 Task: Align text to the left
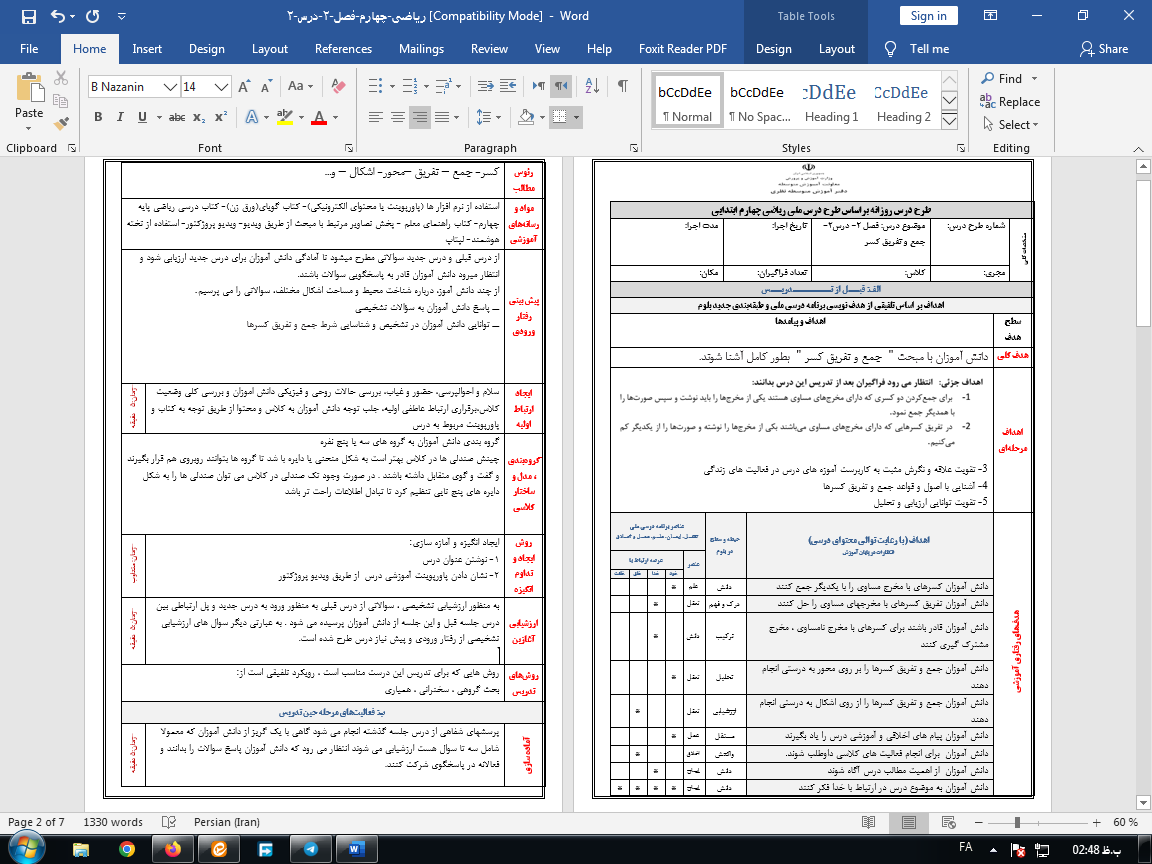click(x=375, y=117)
